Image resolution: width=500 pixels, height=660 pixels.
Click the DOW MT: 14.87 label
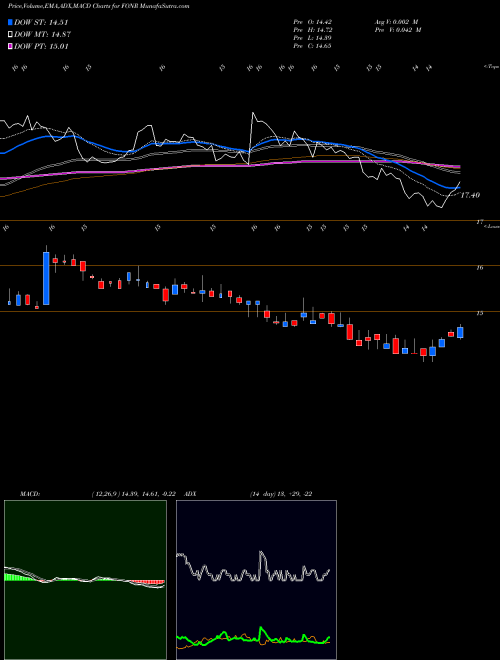pyautogui.click(x=43, y=35)
